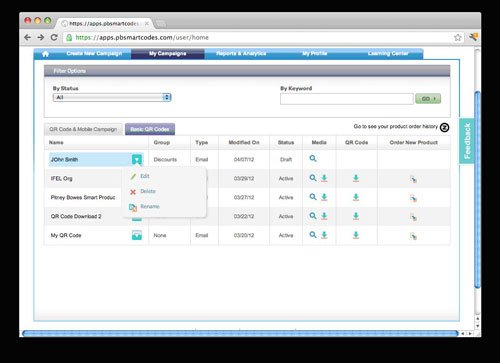
Task: Open the Feedback side tab
Action: [467, 141]
